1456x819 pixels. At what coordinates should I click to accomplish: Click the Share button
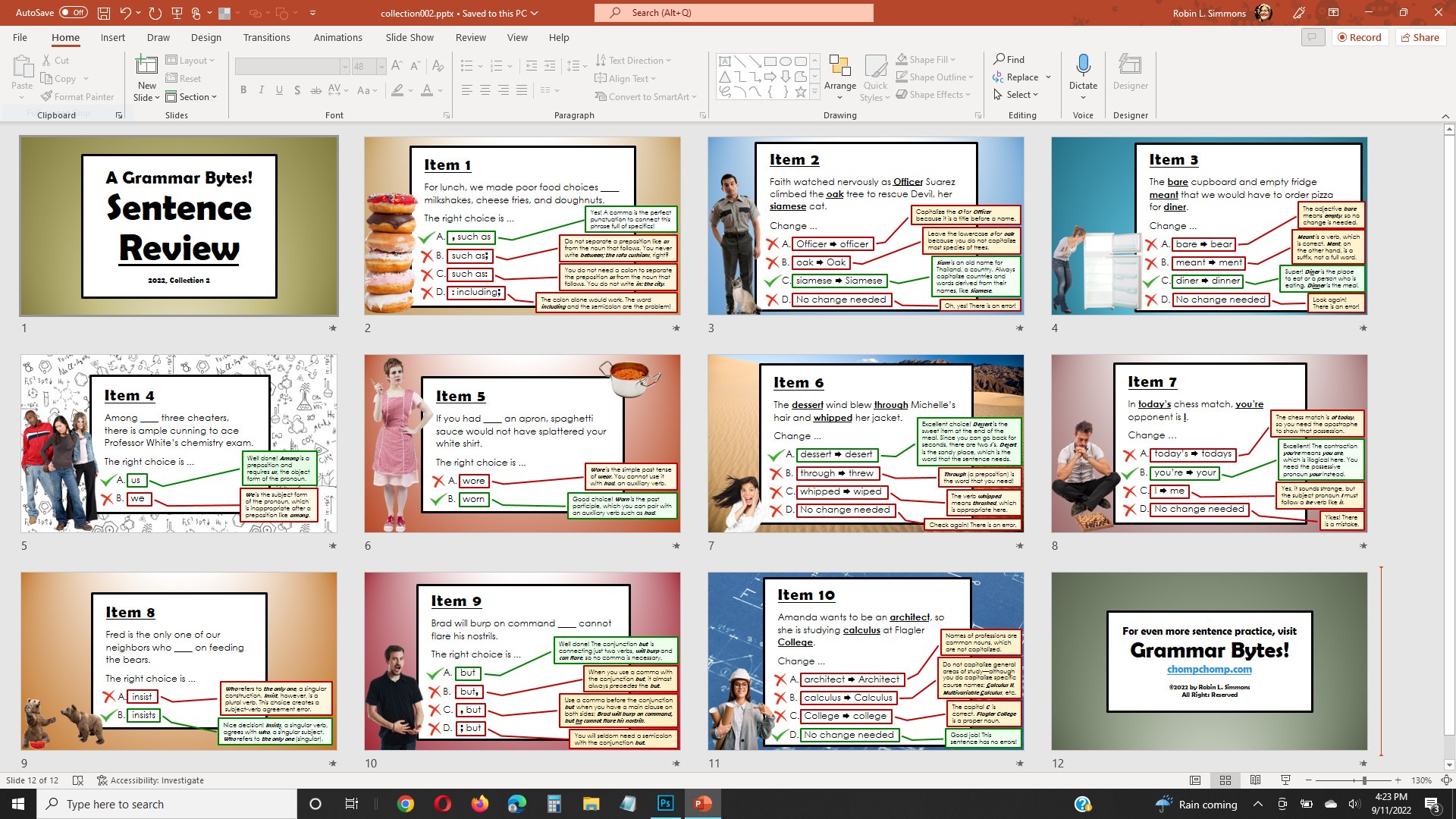click(x=1420, y=37)
